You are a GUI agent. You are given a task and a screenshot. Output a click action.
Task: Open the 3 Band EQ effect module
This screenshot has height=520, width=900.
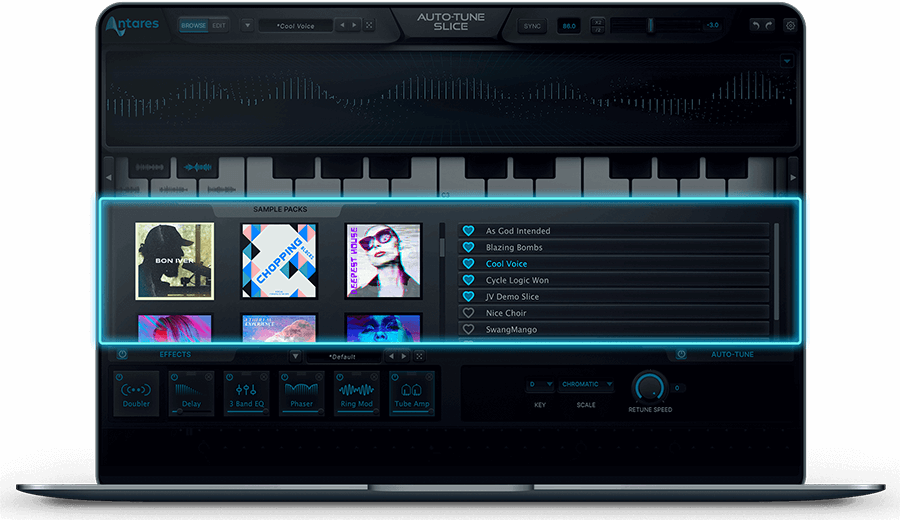[246, 393]
